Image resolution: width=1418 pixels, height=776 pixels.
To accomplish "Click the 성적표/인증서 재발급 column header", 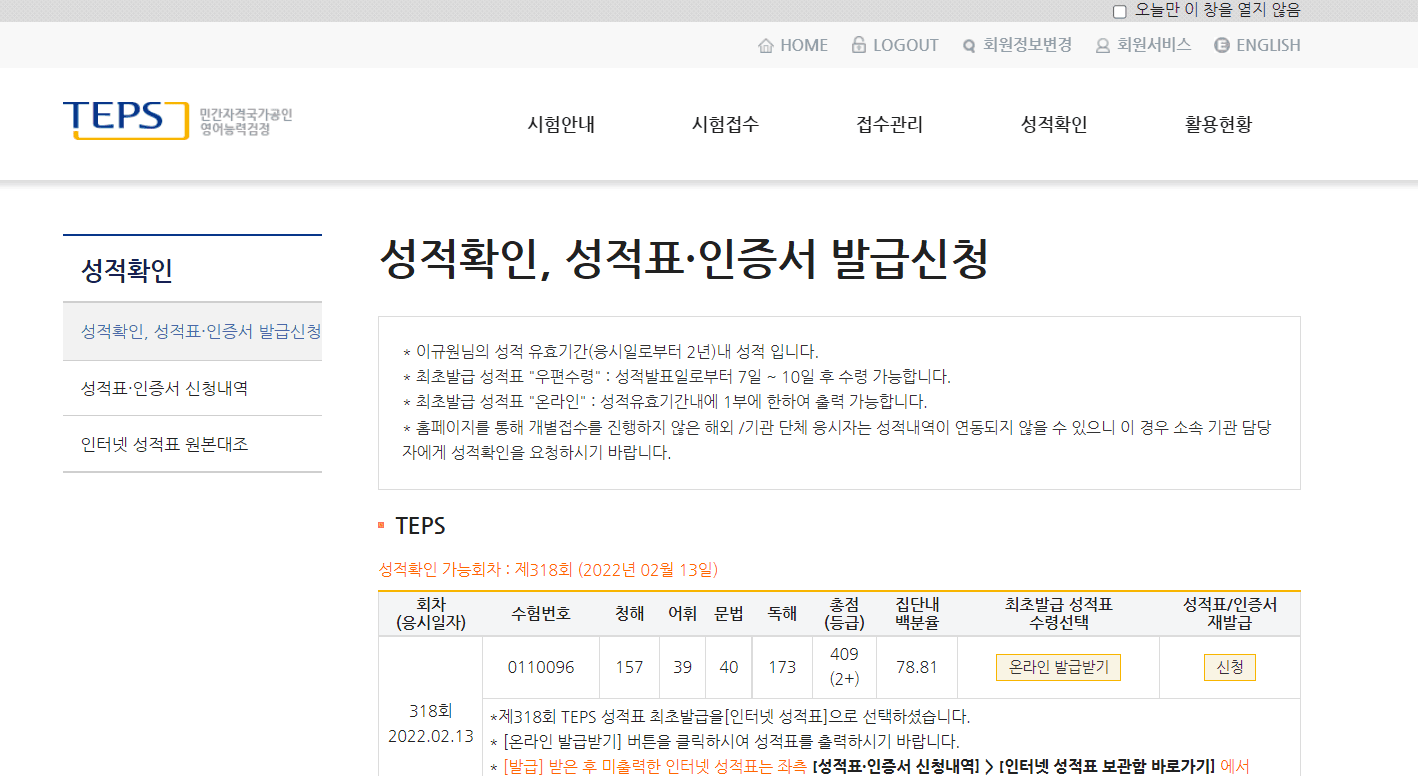I will pyautogui.click(x=1230, y=614).
